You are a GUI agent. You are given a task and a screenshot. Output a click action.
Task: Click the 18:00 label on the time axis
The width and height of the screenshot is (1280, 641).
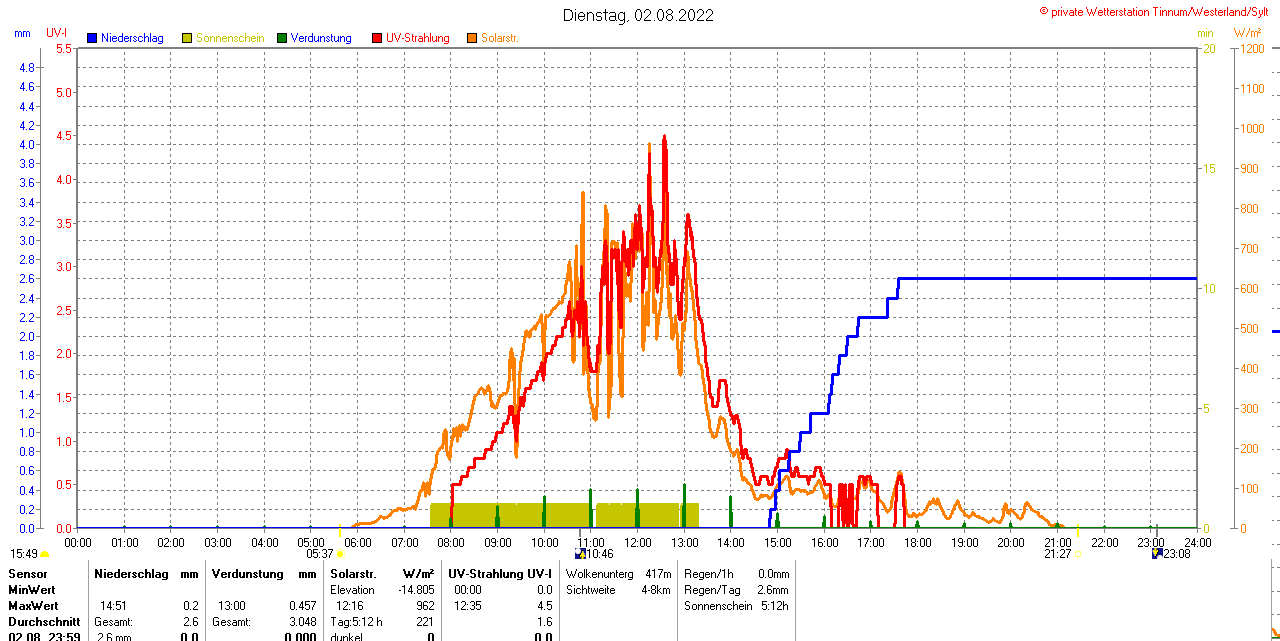(917, 542)
